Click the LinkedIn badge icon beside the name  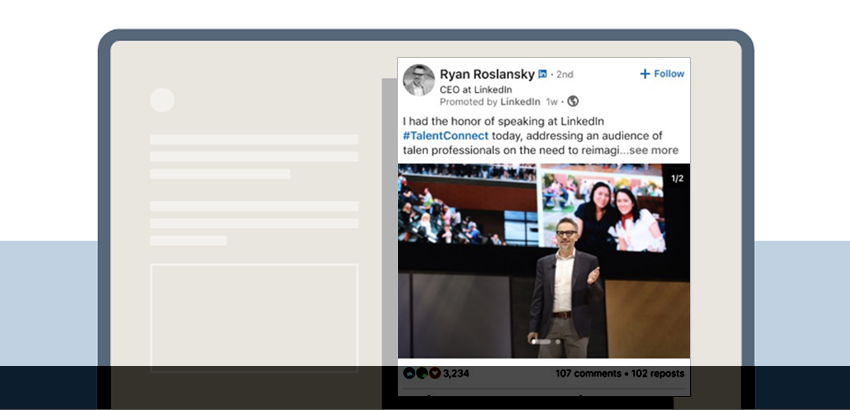(542, 74)
